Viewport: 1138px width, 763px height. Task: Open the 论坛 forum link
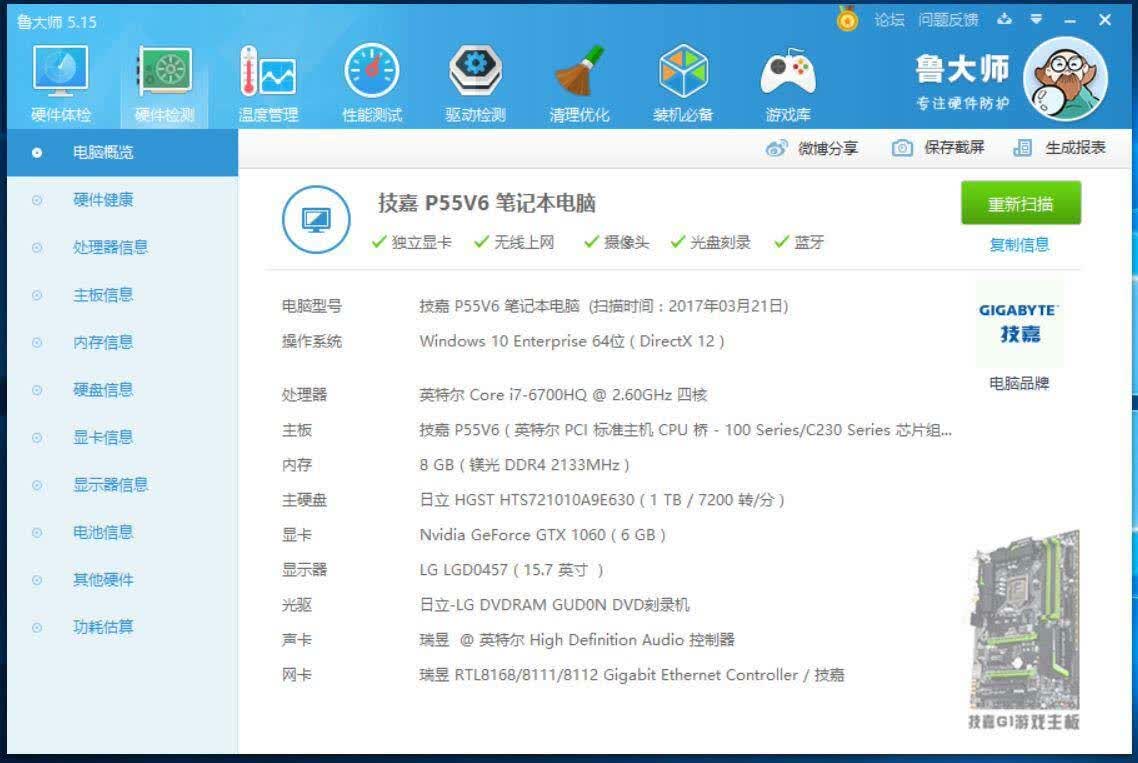(x=889, y=20)
